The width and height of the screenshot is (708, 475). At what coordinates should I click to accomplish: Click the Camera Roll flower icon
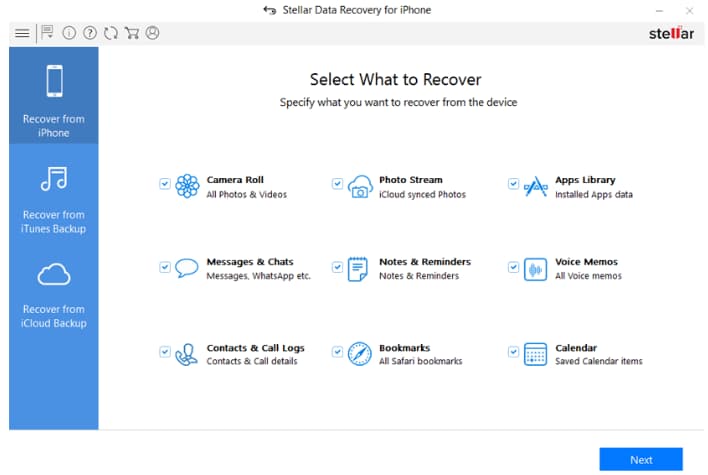pyautogui.click(x=187, y=186)
